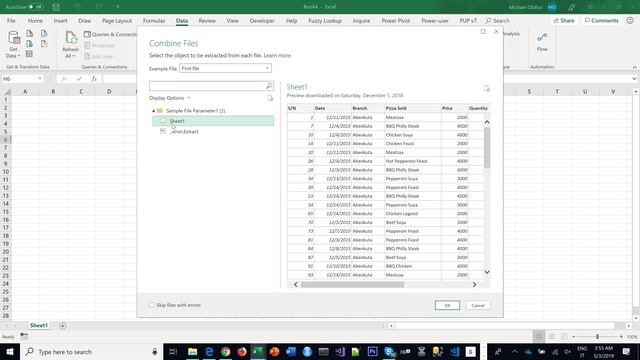Screen dimensions: 640x360
Task: Select the Sheet1 worksheet tab
Action: coord(39,325)
